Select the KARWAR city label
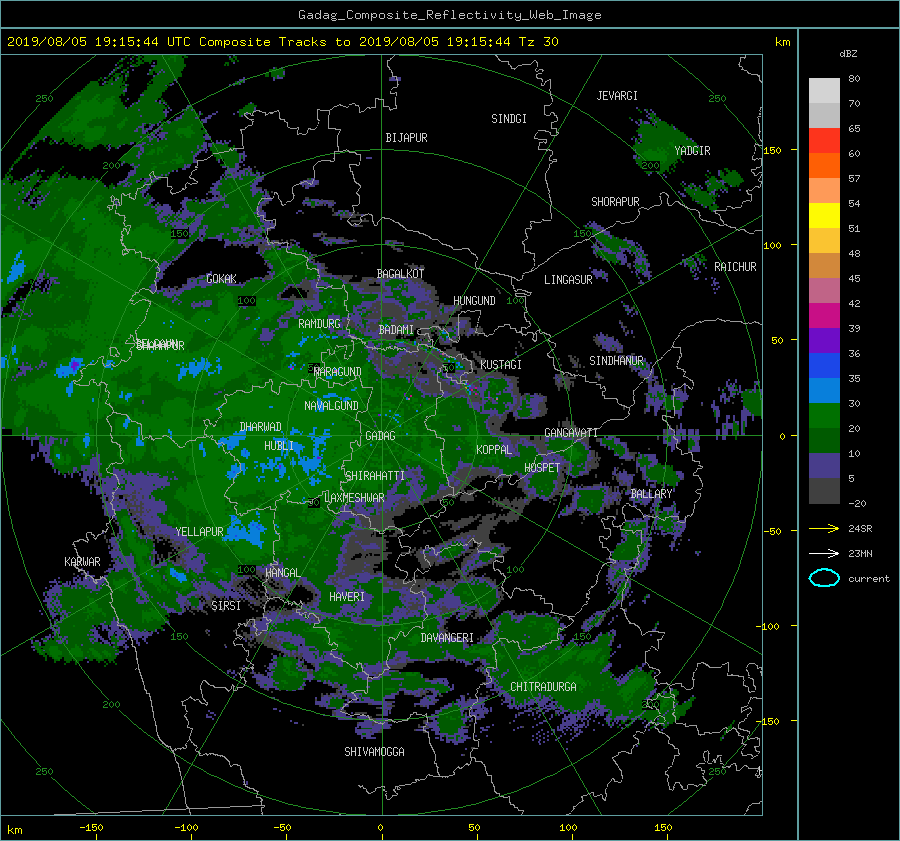This screenshot has height=841, width=900. click(x=82, y=562)
